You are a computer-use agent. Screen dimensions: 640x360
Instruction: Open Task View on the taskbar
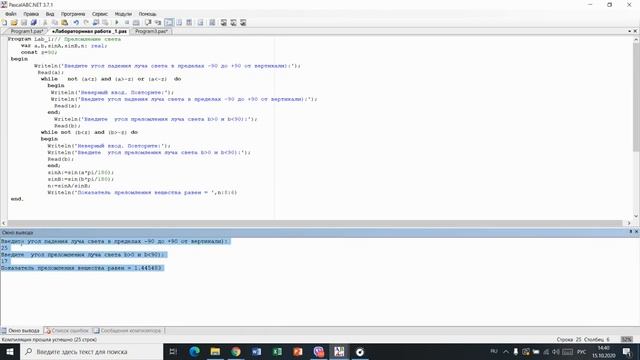[173, 351]
